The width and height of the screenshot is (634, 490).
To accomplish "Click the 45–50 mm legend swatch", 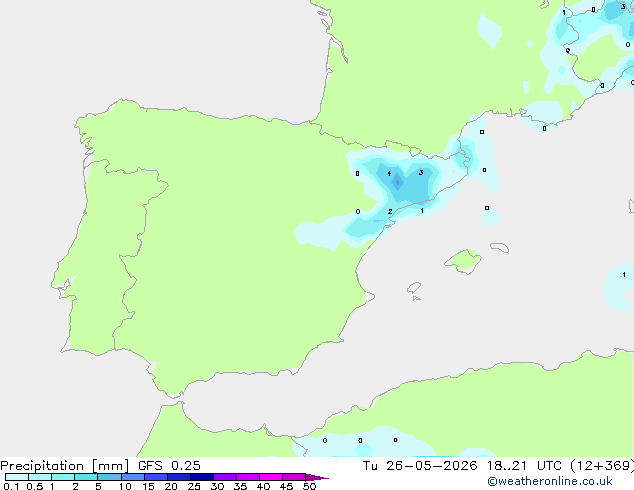I will tap(294, 477).
